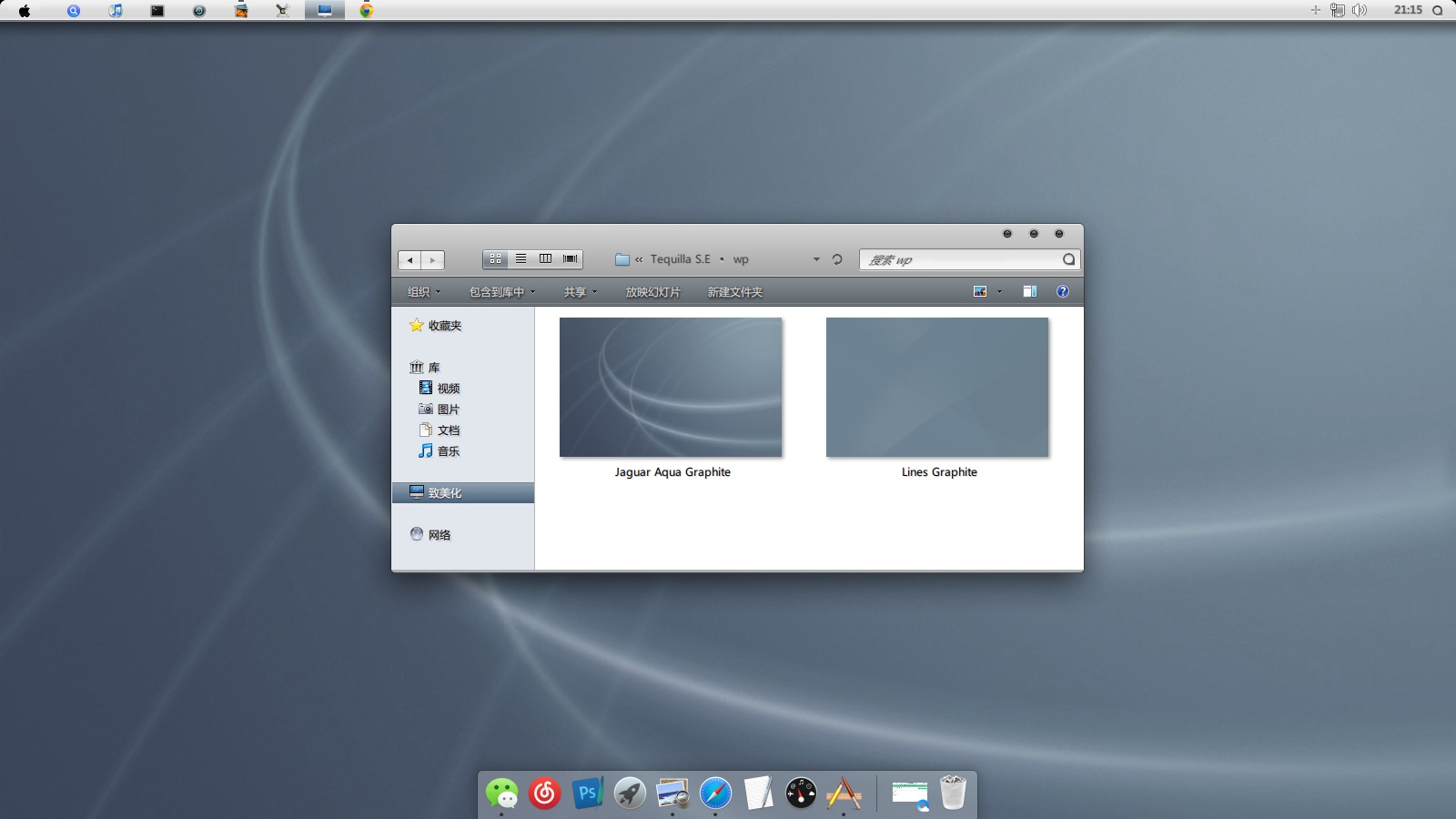Click wp in the address path
This screenshot has width=1456, height=819.
pyautogui.click(x=741, y=259)
